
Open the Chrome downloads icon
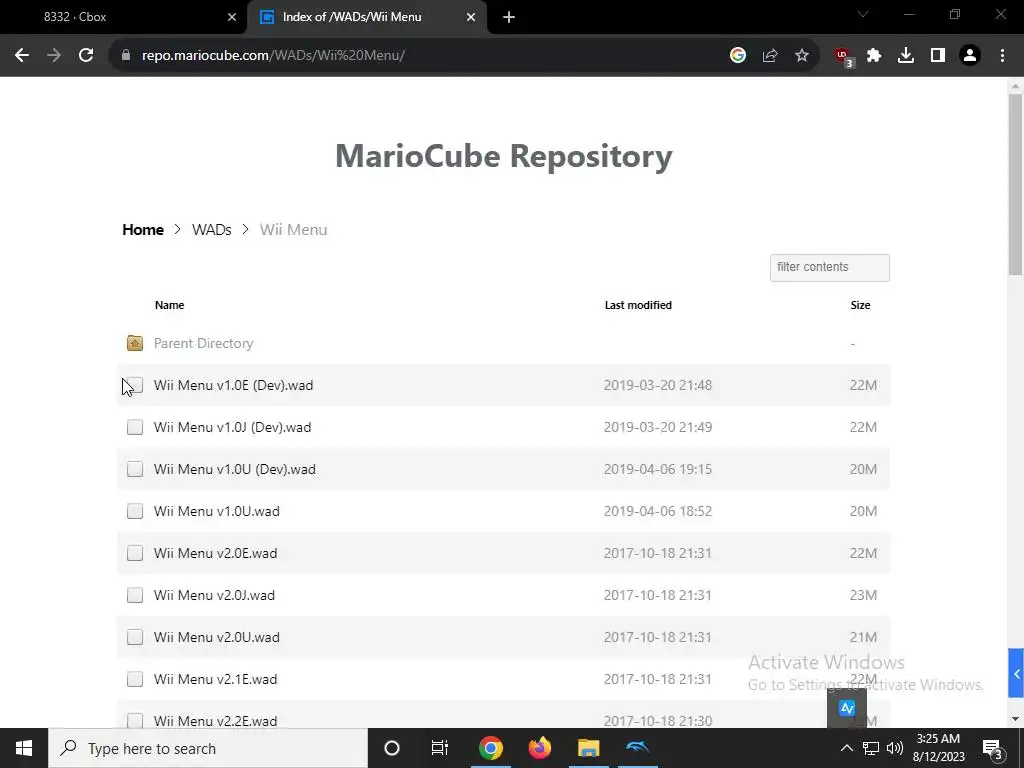pos(906,56)
